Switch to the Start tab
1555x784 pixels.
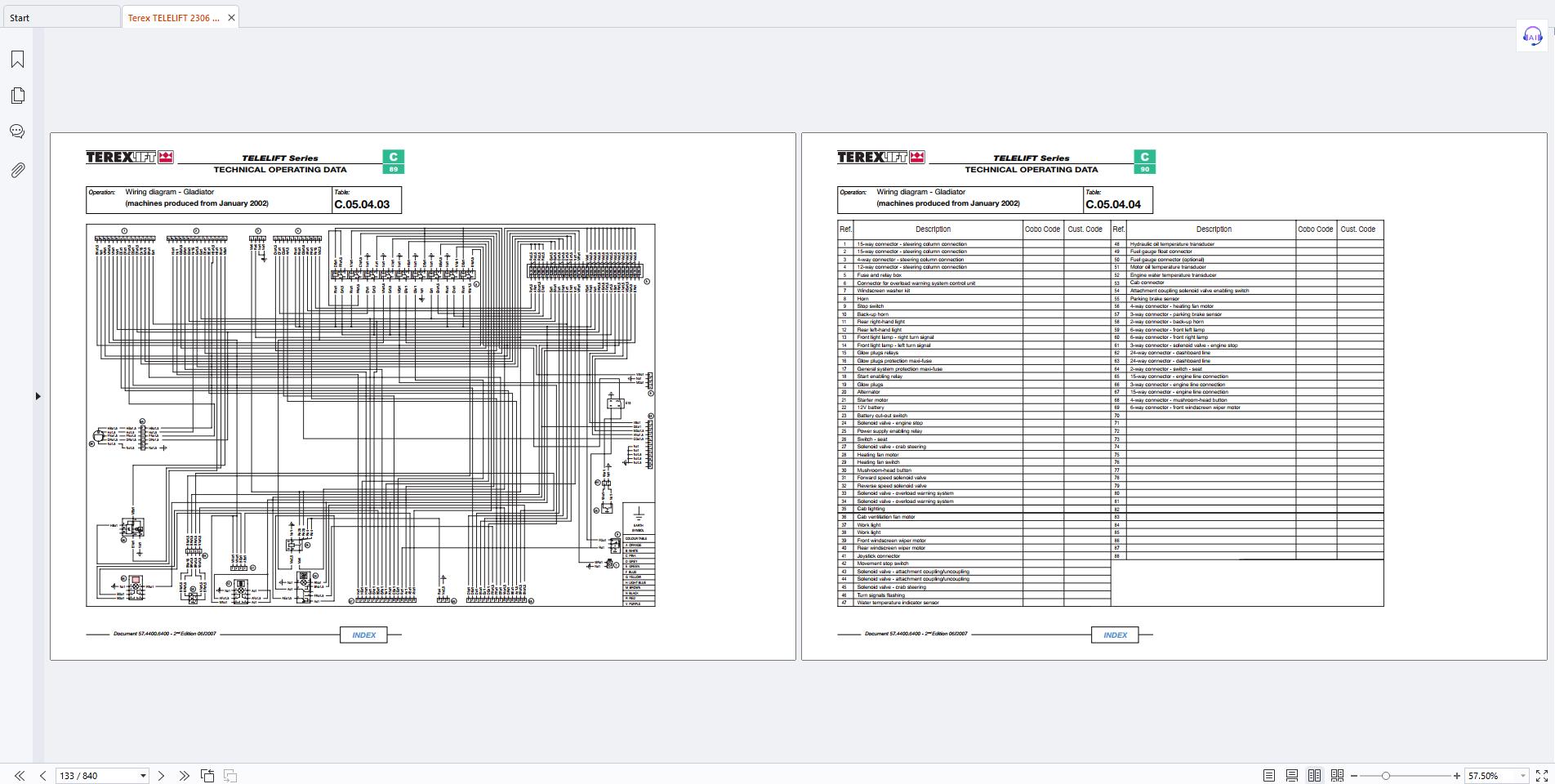61,17
